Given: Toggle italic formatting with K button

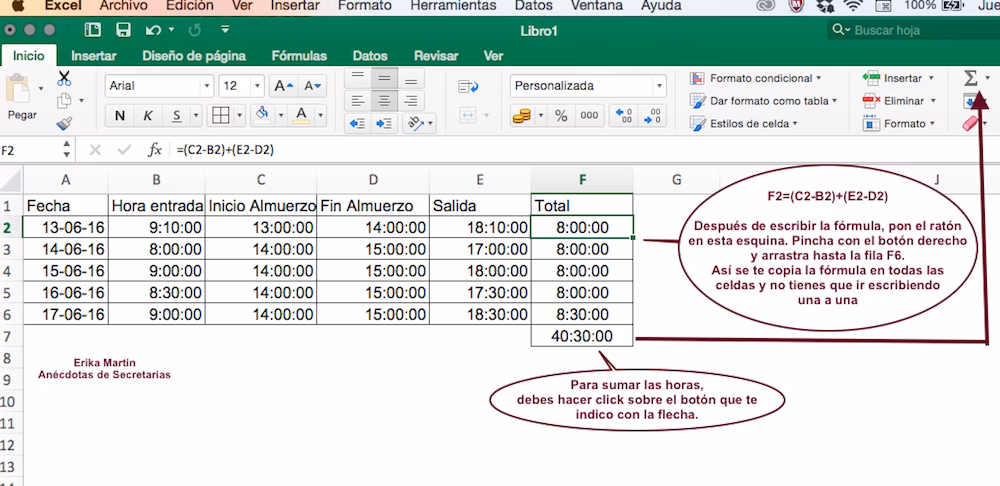Looking at the screenshot, I should point(148,115).
